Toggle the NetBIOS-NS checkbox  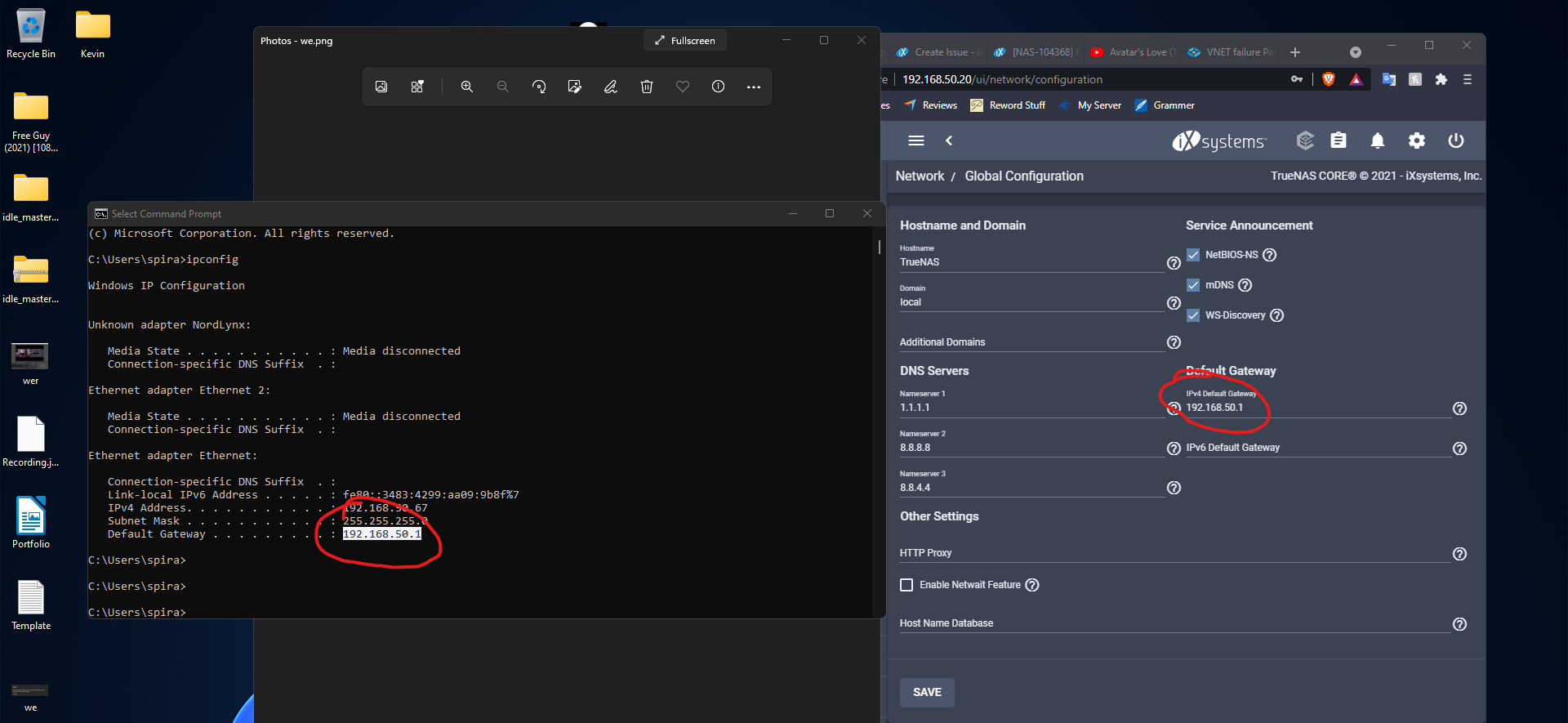click(x=1193, y=255)
